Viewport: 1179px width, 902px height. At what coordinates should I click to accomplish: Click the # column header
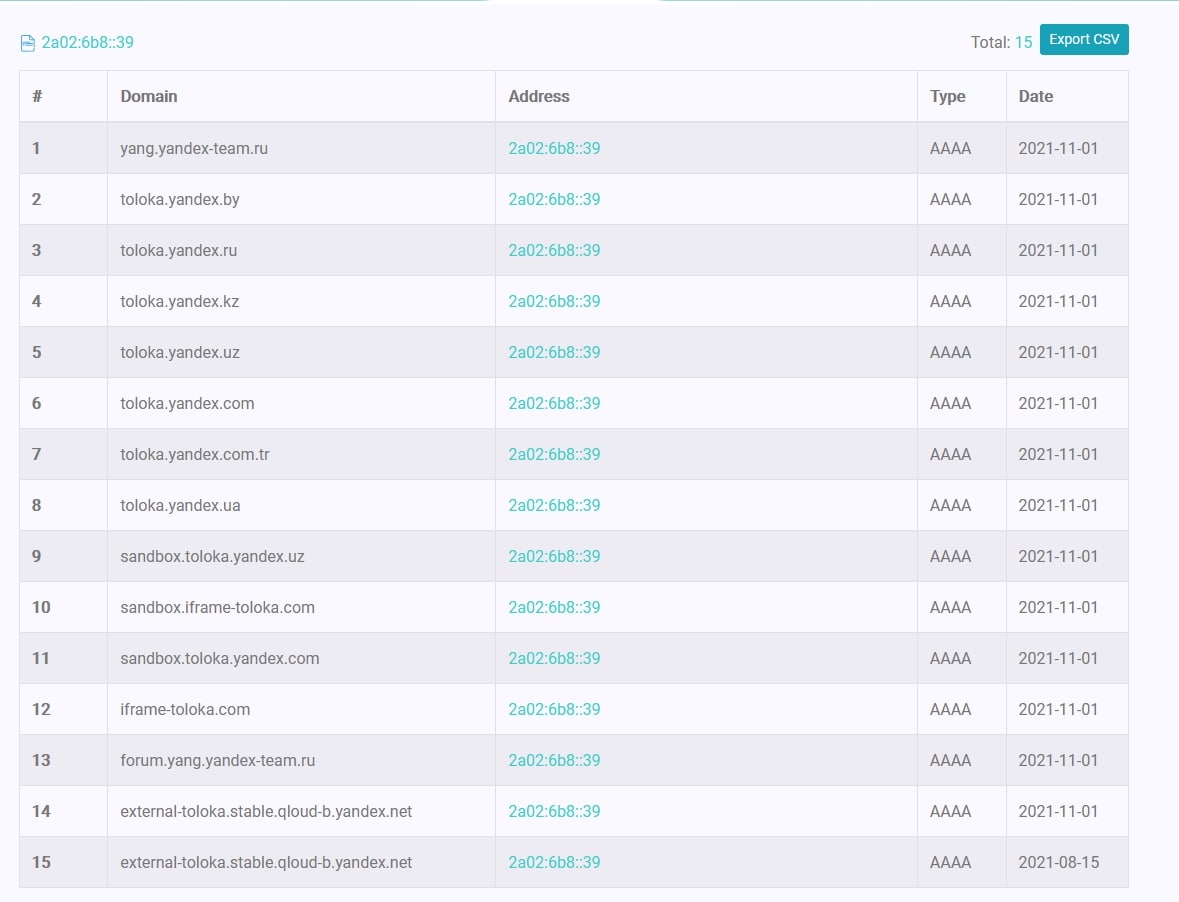tap(37, 96)
